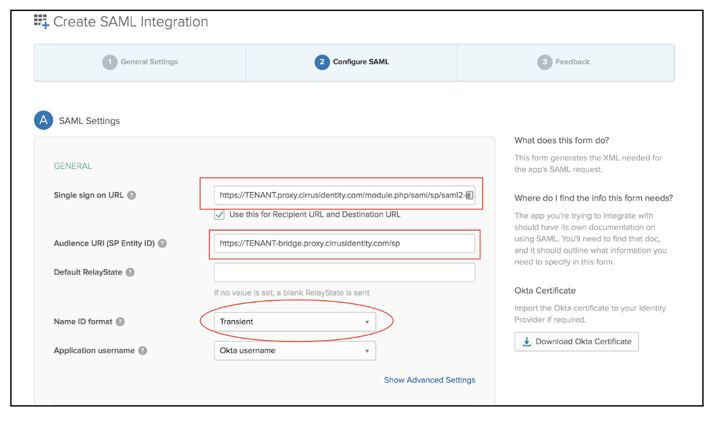Click the download arrow icon on the certificate button

[x=527, y=342]
